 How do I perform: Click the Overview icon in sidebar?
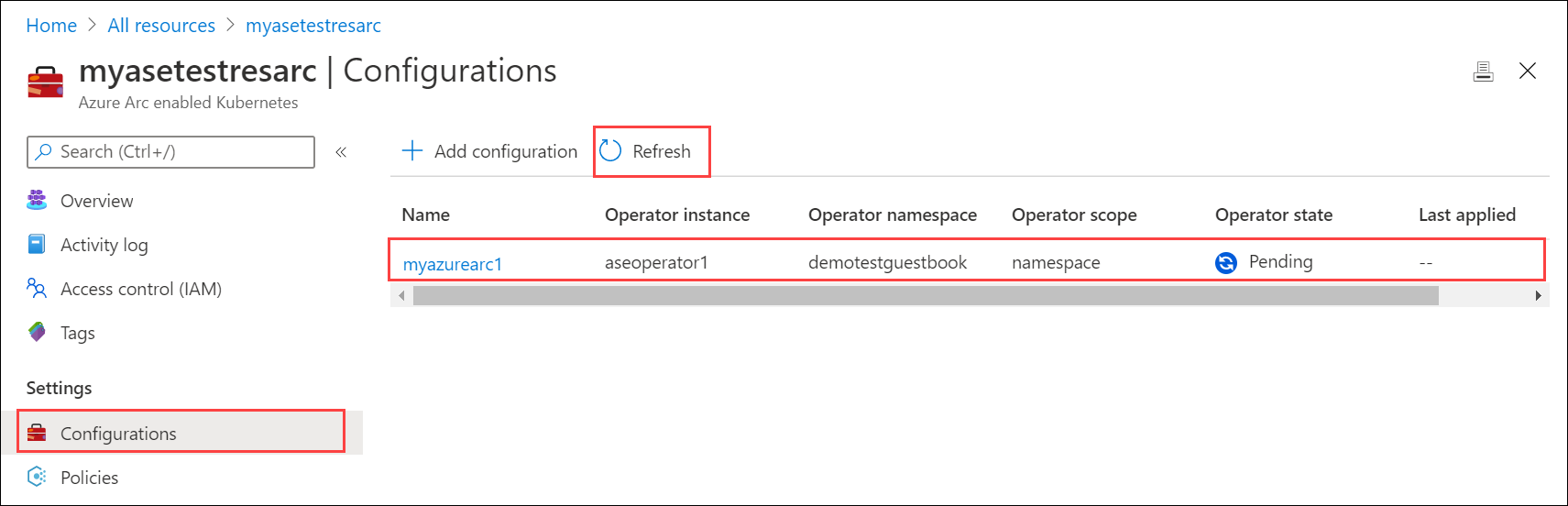(x=37, y=201)
